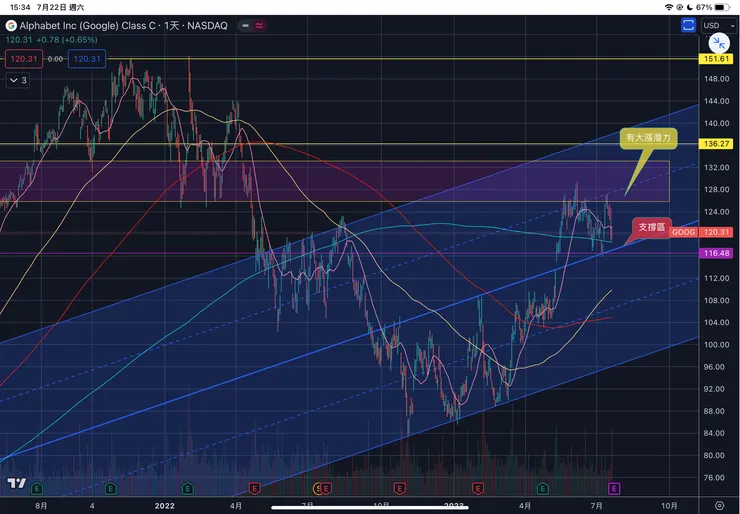This screenshot has width=740, height=514.
Task: Click the 148.00 price axis label
Action: (x=716, y=79)
